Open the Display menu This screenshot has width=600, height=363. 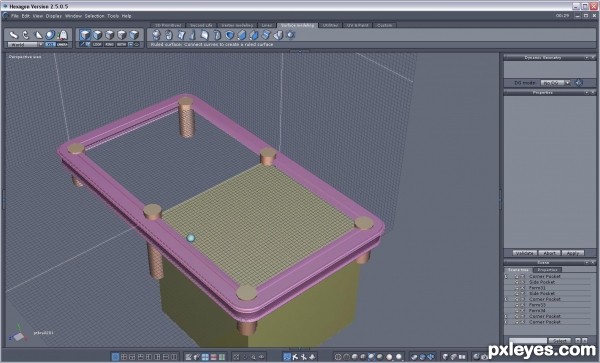click(54, 16)
